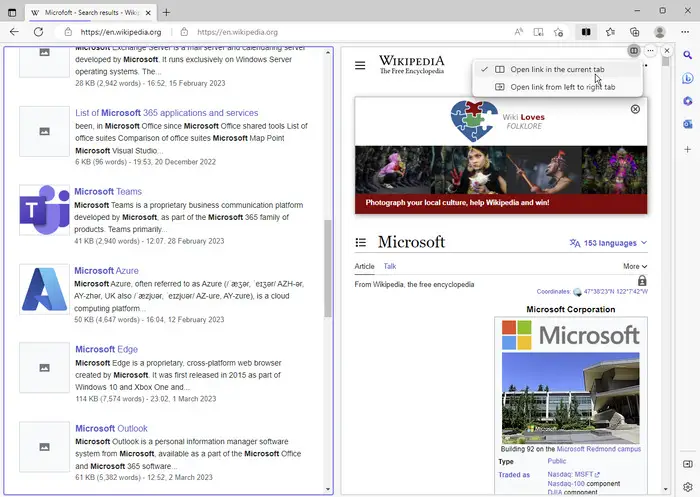This screenshot has height=497, width=700.
Task: Add page to favorites star icon
Action: 558,32
